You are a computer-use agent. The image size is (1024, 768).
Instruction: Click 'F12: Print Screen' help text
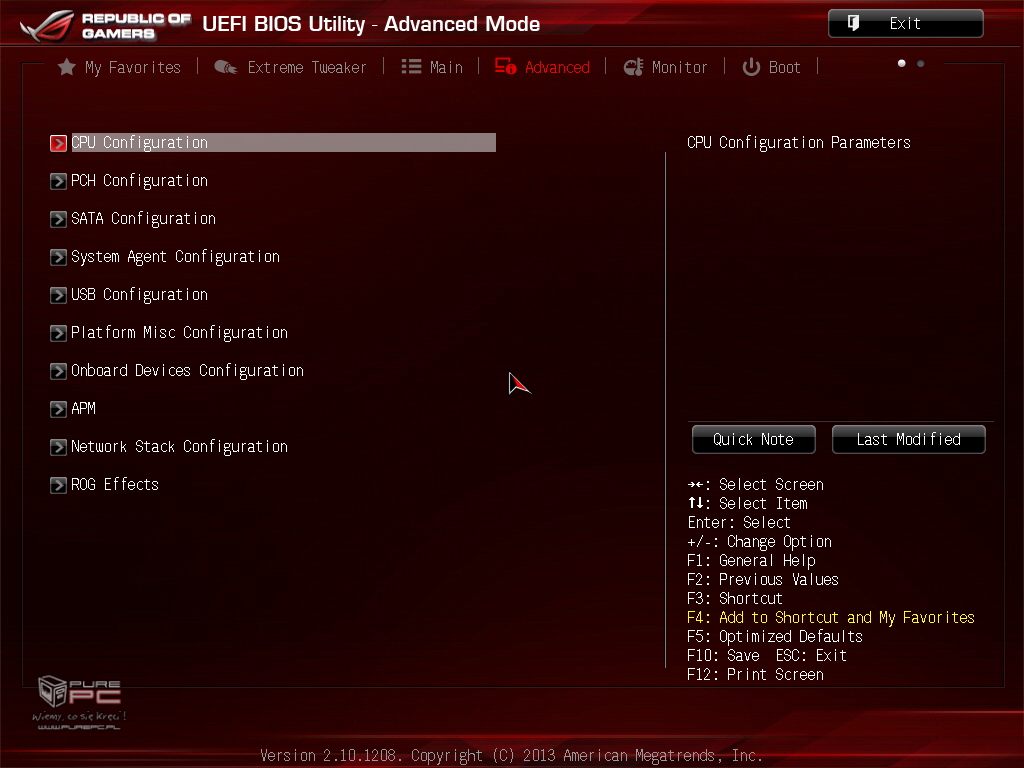[755, 675]
